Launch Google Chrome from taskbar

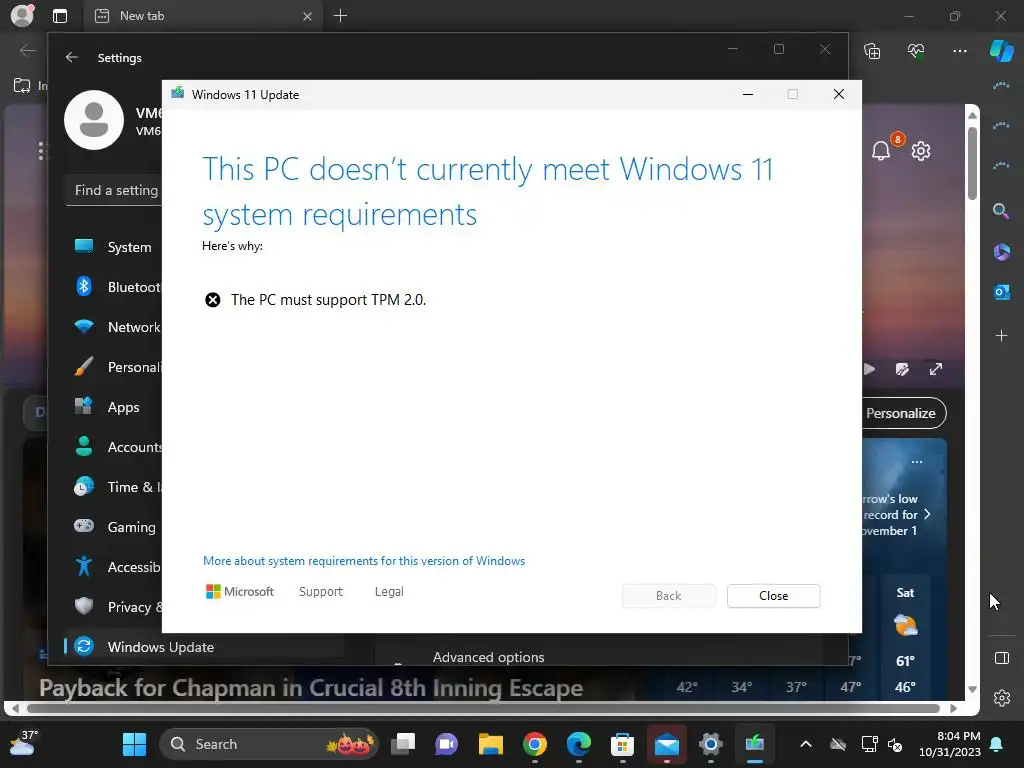click(535, 744)
